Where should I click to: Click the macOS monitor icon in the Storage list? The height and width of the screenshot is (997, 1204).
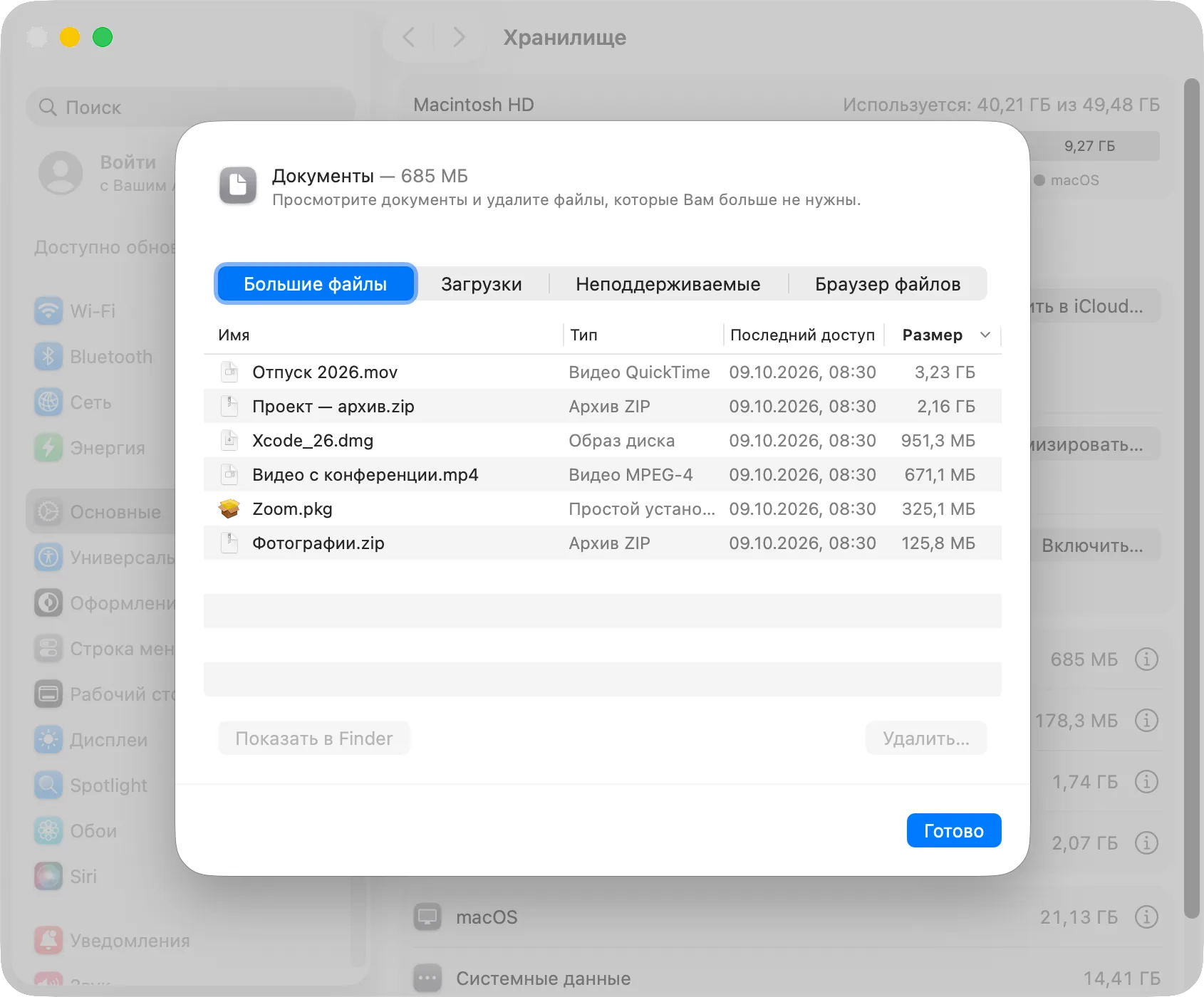point(427,917)
